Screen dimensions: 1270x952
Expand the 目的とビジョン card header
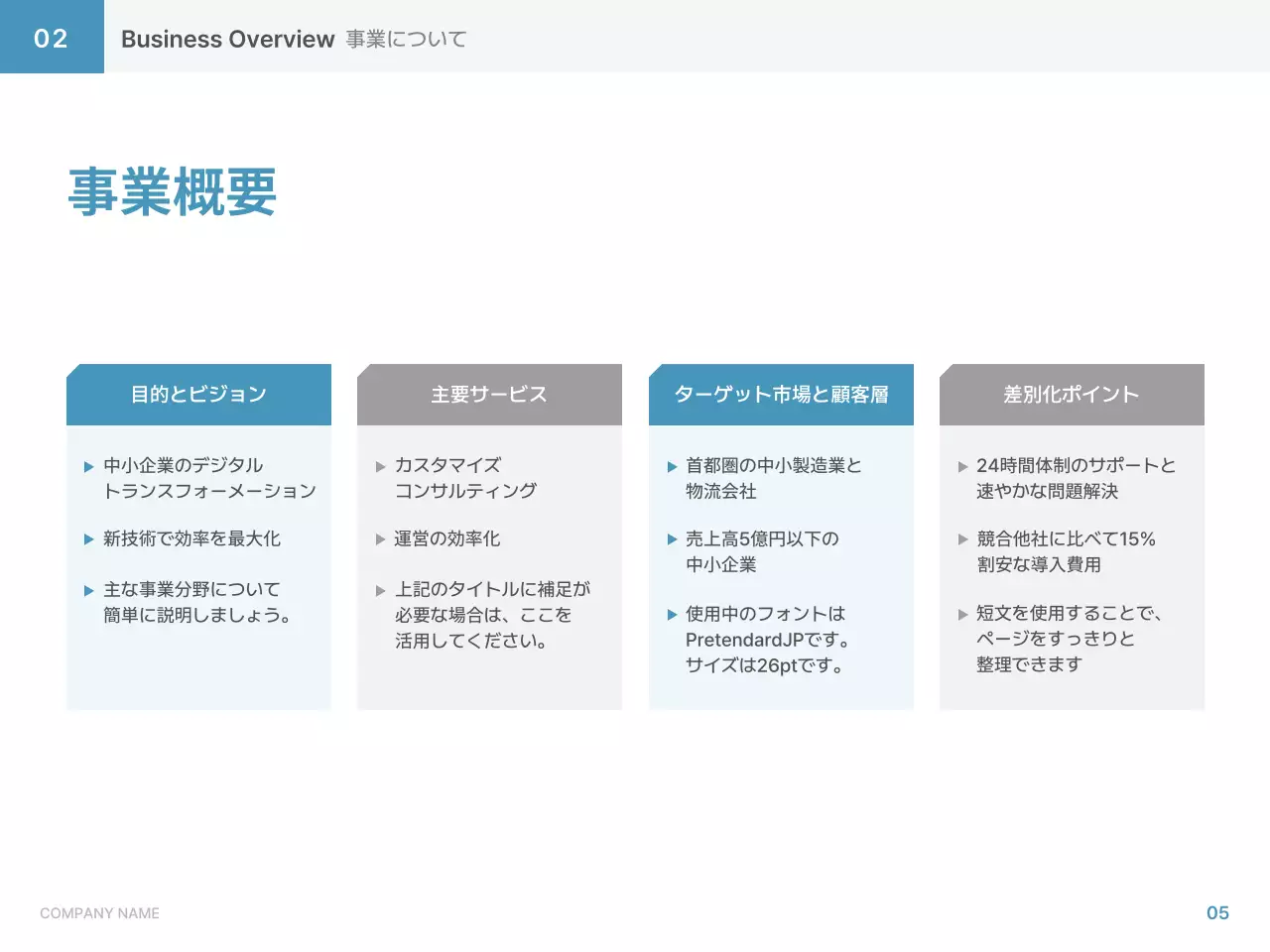pos(198,394)
